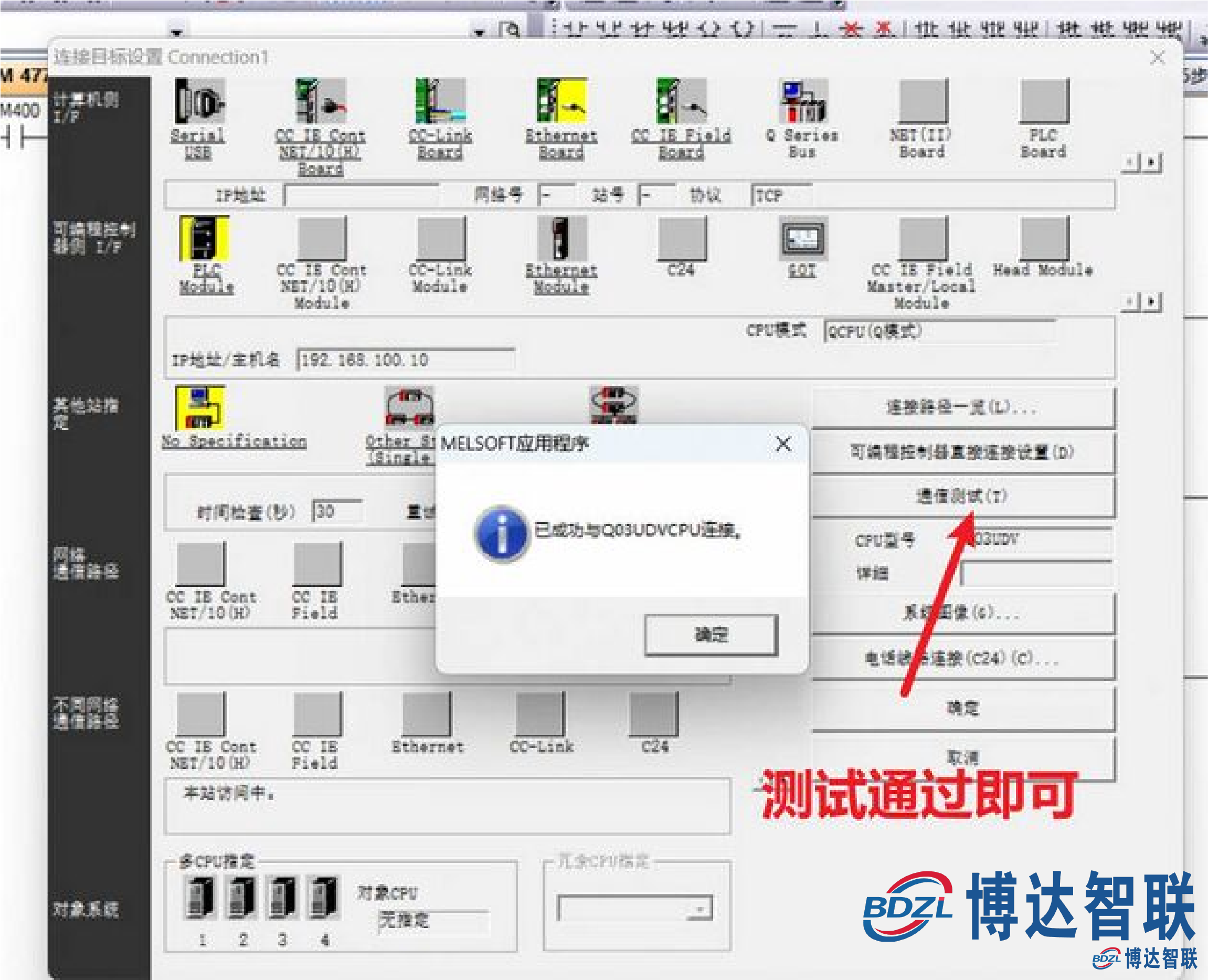Click CC IE Field network route icon
This screenshot has width=1208, height=980.
tap(317, 564)
